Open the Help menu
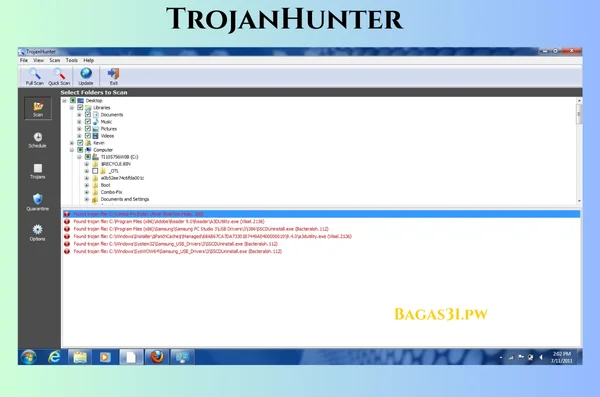600x397 pixels. pos(88,60)
